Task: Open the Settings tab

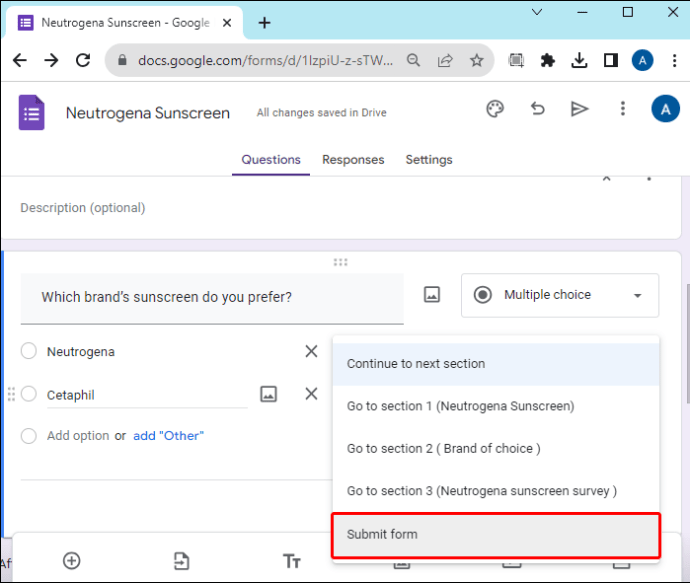Action: pos(428,160)
